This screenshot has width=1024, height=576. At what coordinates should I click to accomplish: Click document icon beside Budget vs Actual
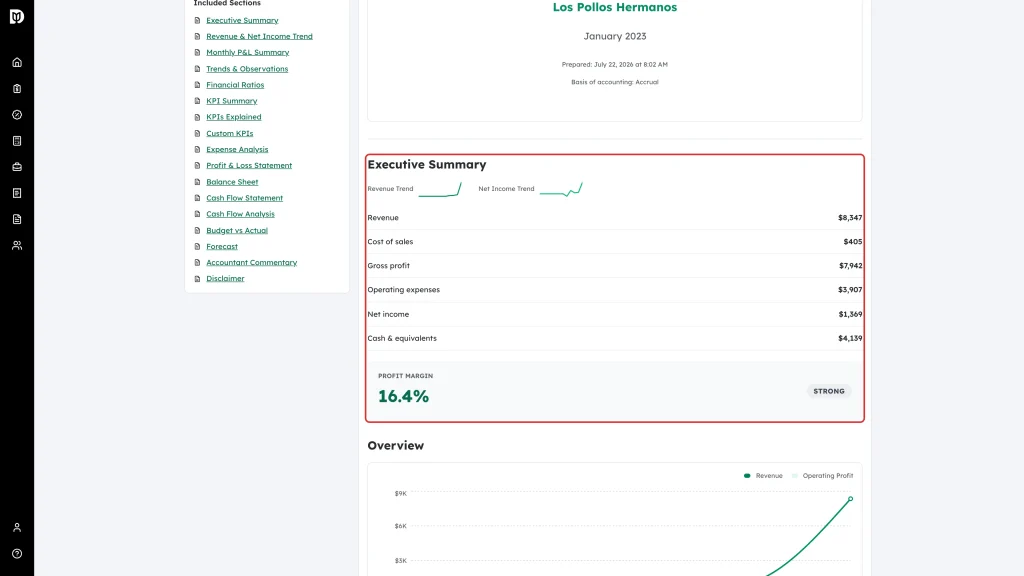pyautogui.click(x=197, y=231)
